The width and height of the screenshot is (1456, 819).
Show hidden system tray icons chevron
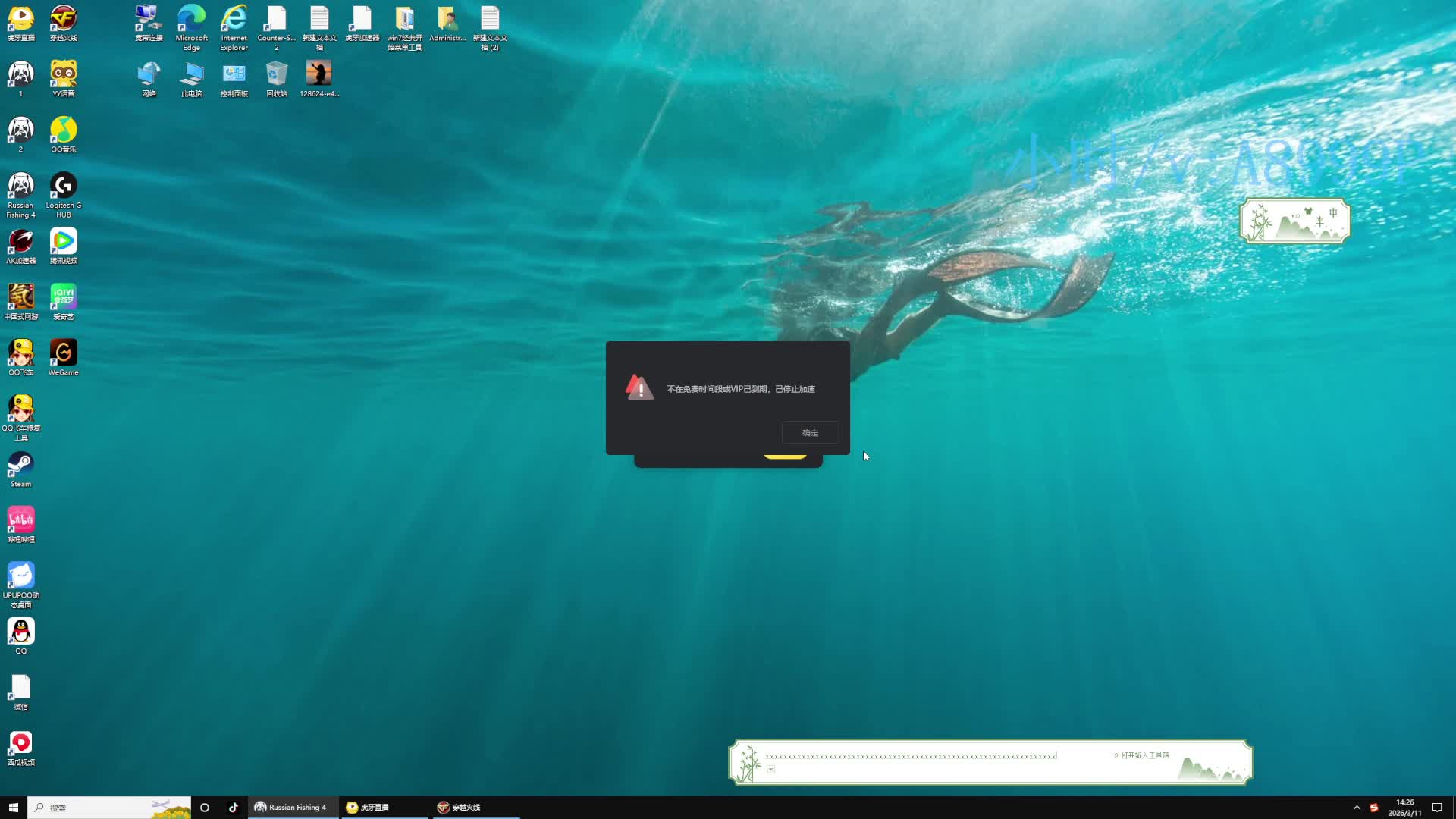(1357, 808)
